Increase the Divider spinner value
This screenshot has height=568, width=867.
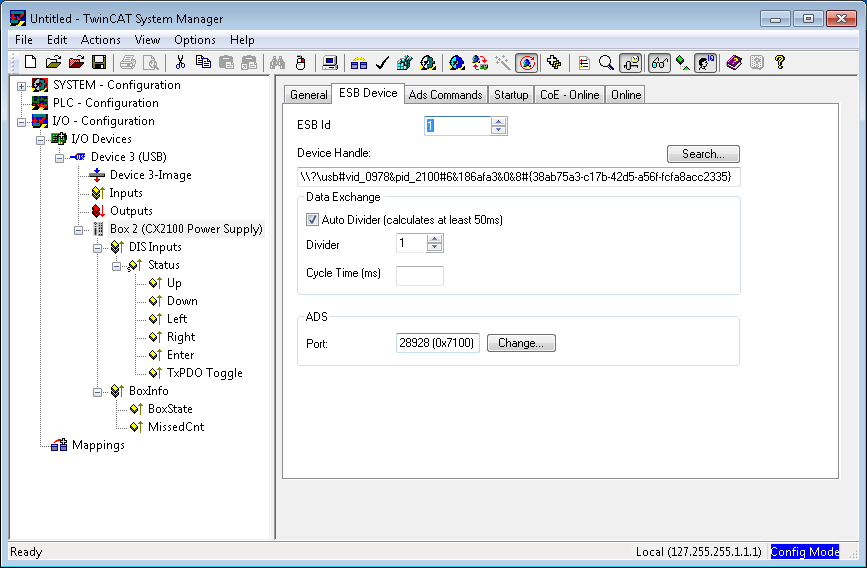click(435, 239)
